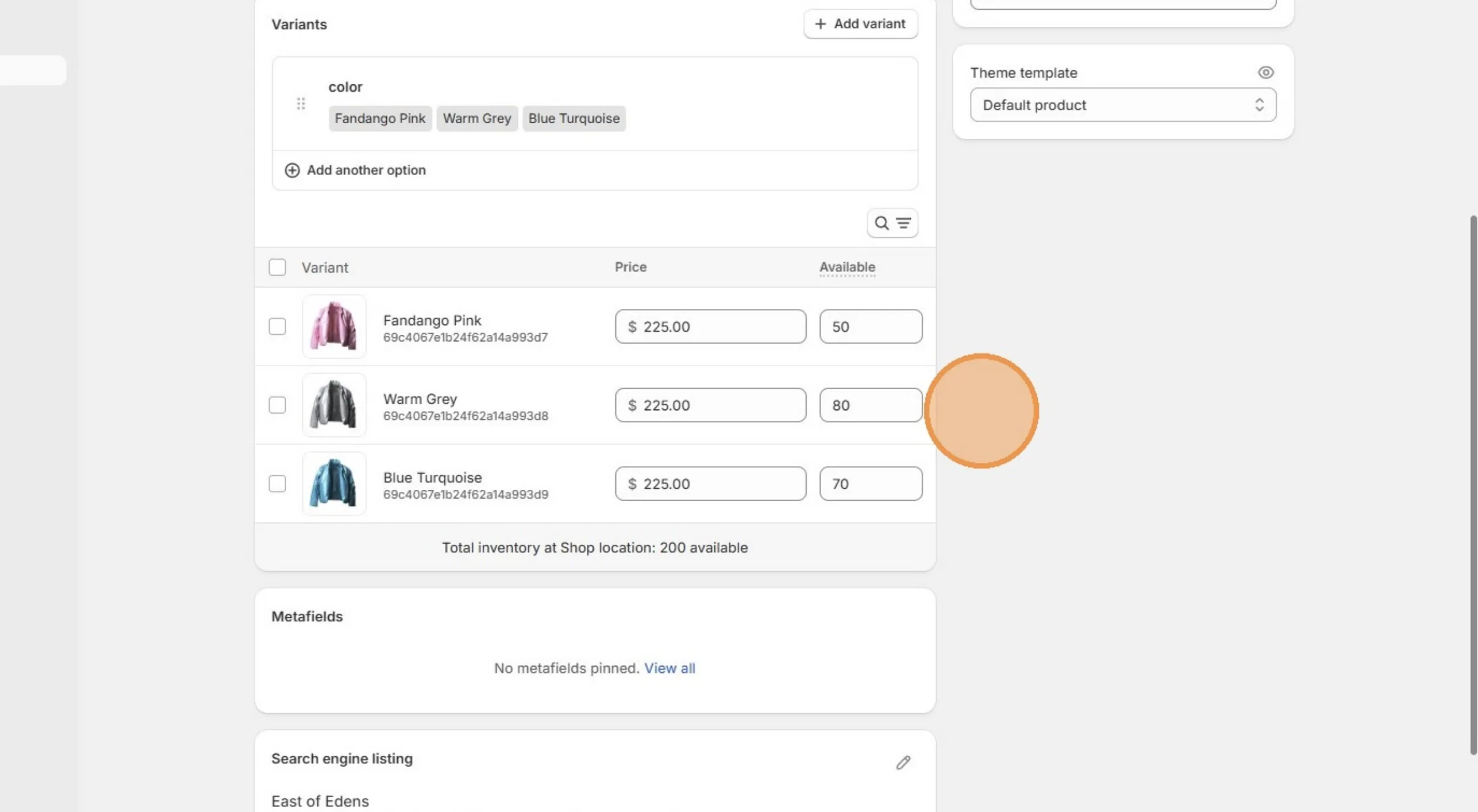This screenshot has width=1478, height=812.
Task: Select the Warm Grey color tag
Action: [x=477, y=118]
